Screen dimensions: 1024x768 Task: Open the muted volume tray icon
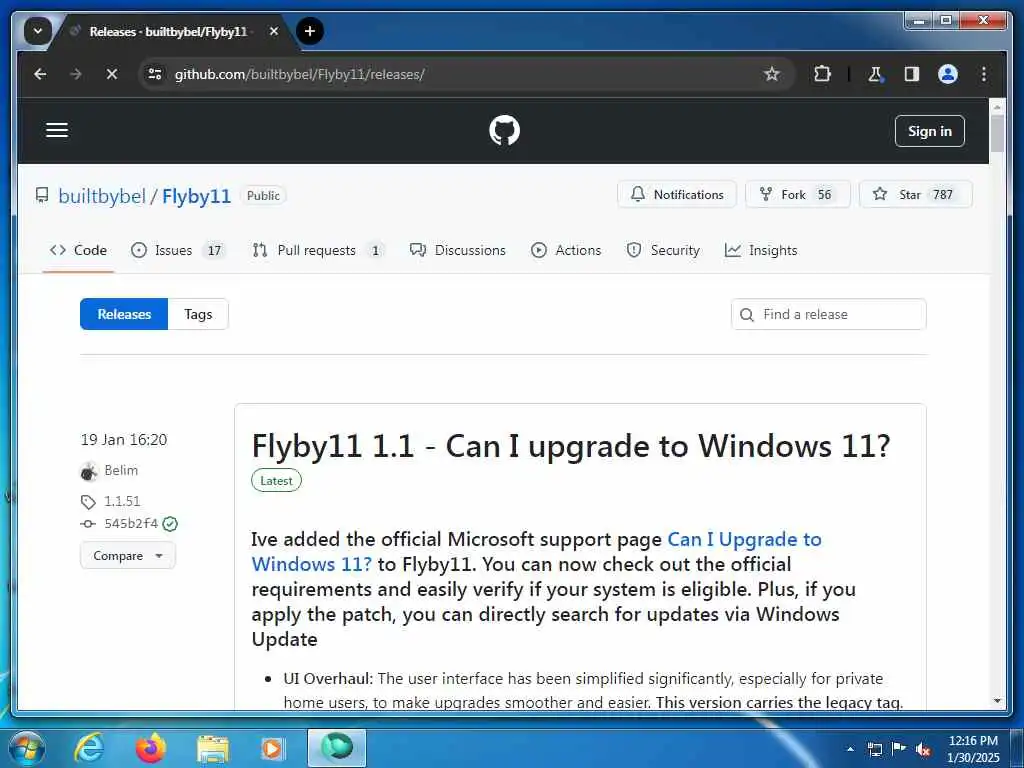click(x=923, y=750)
